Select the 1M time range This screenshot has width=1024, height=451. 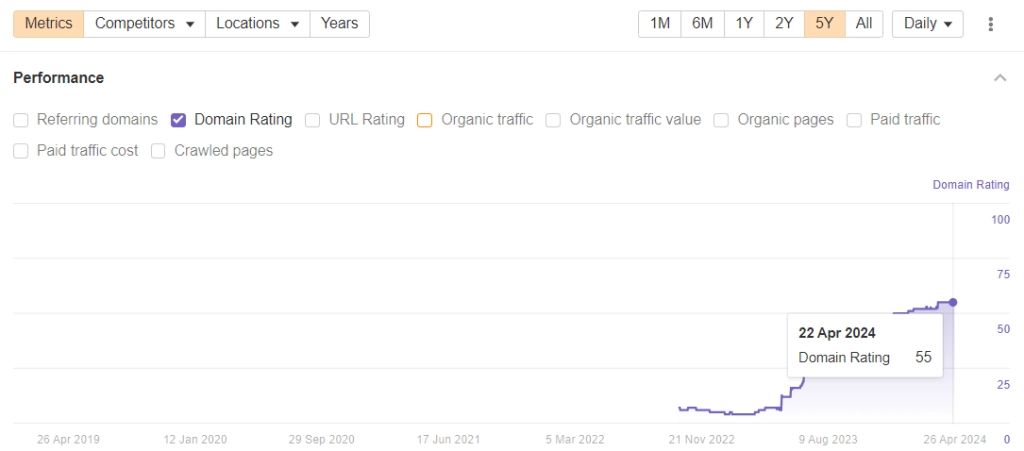pyautogui.click(x=660, y=24)
